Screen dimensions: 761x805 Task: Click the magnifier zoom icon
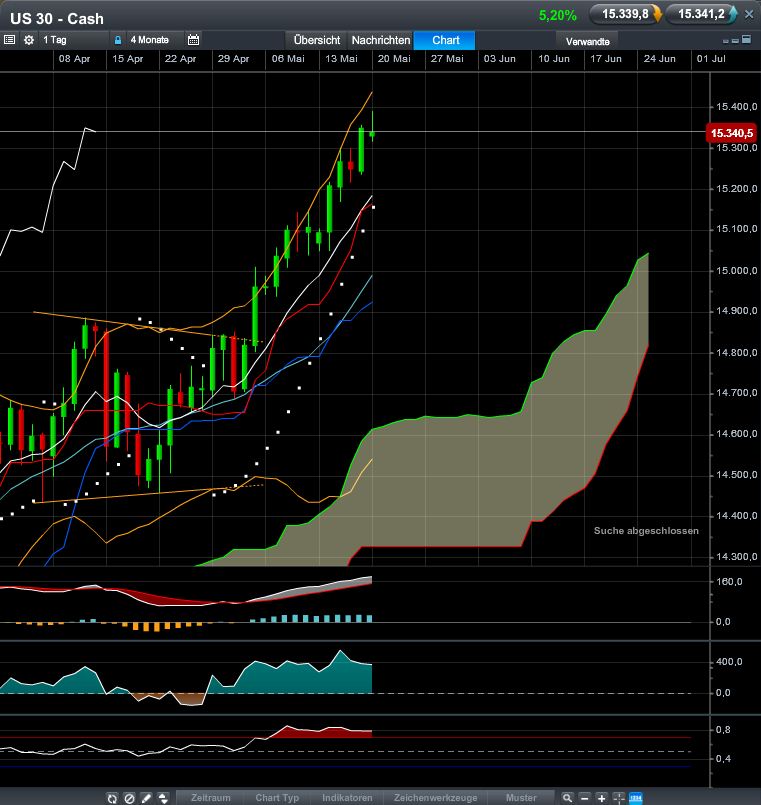point(567,798)
